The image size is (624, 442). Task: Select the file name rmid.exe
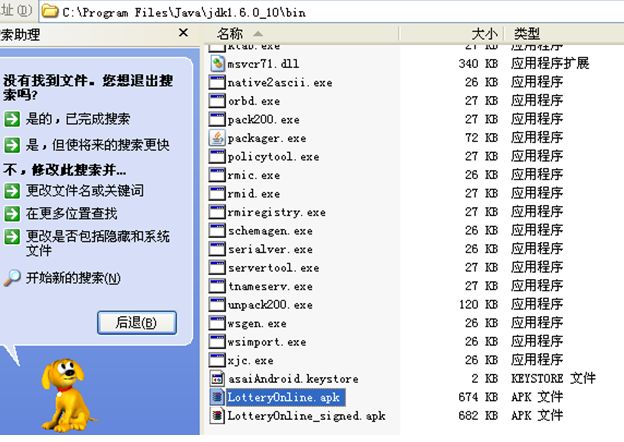click(x=254, y=193)
